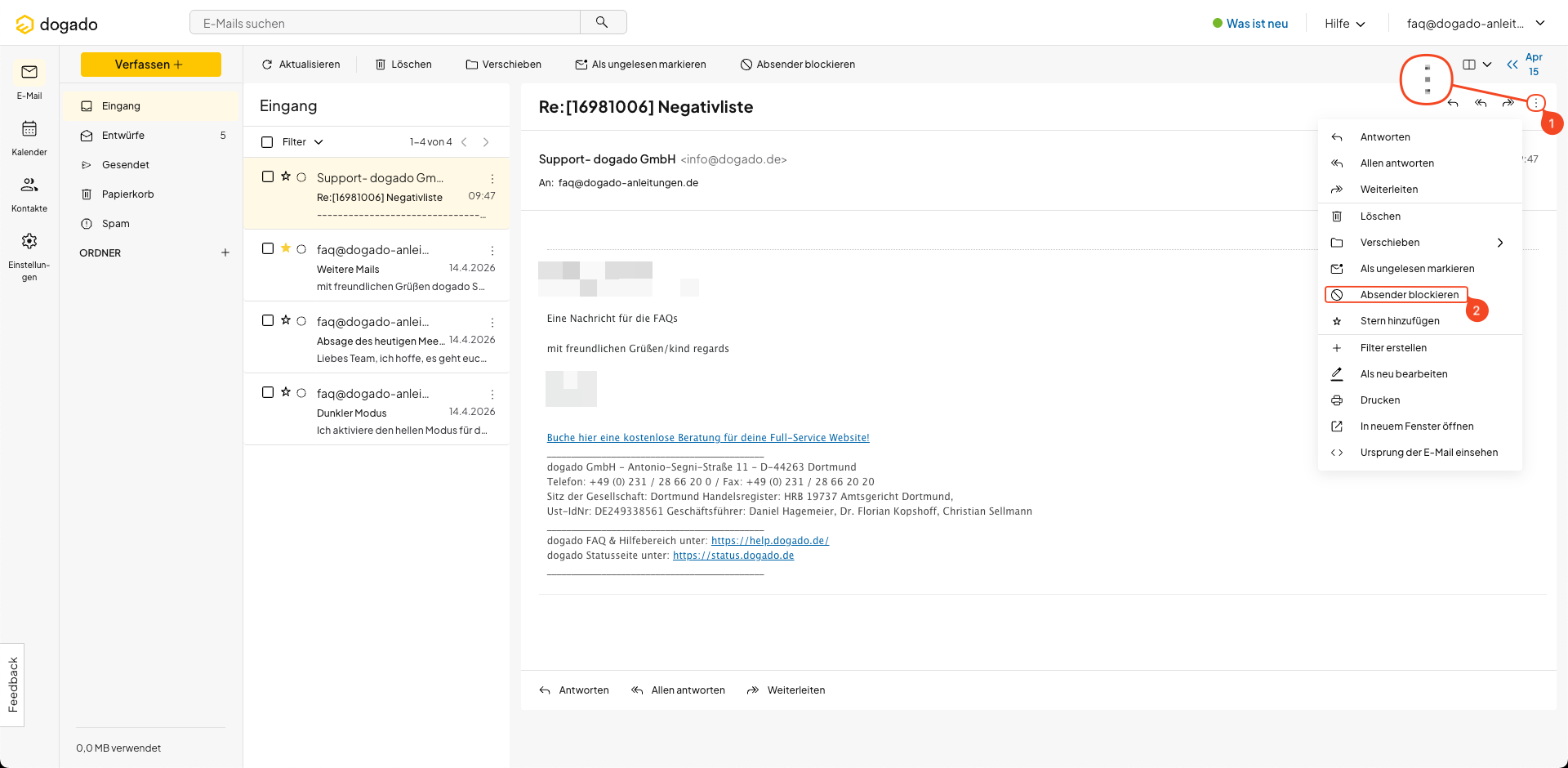This screenshot has width=1568, height=768.
Task: Open the layout view dropdown
Action: coord(1477,65)
